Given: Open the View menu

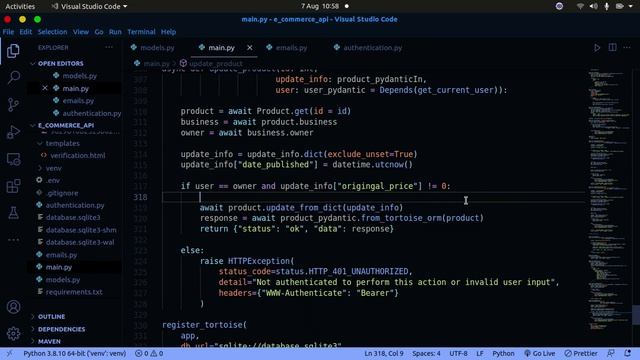Looking at the screenshot, I should (81, 32).
